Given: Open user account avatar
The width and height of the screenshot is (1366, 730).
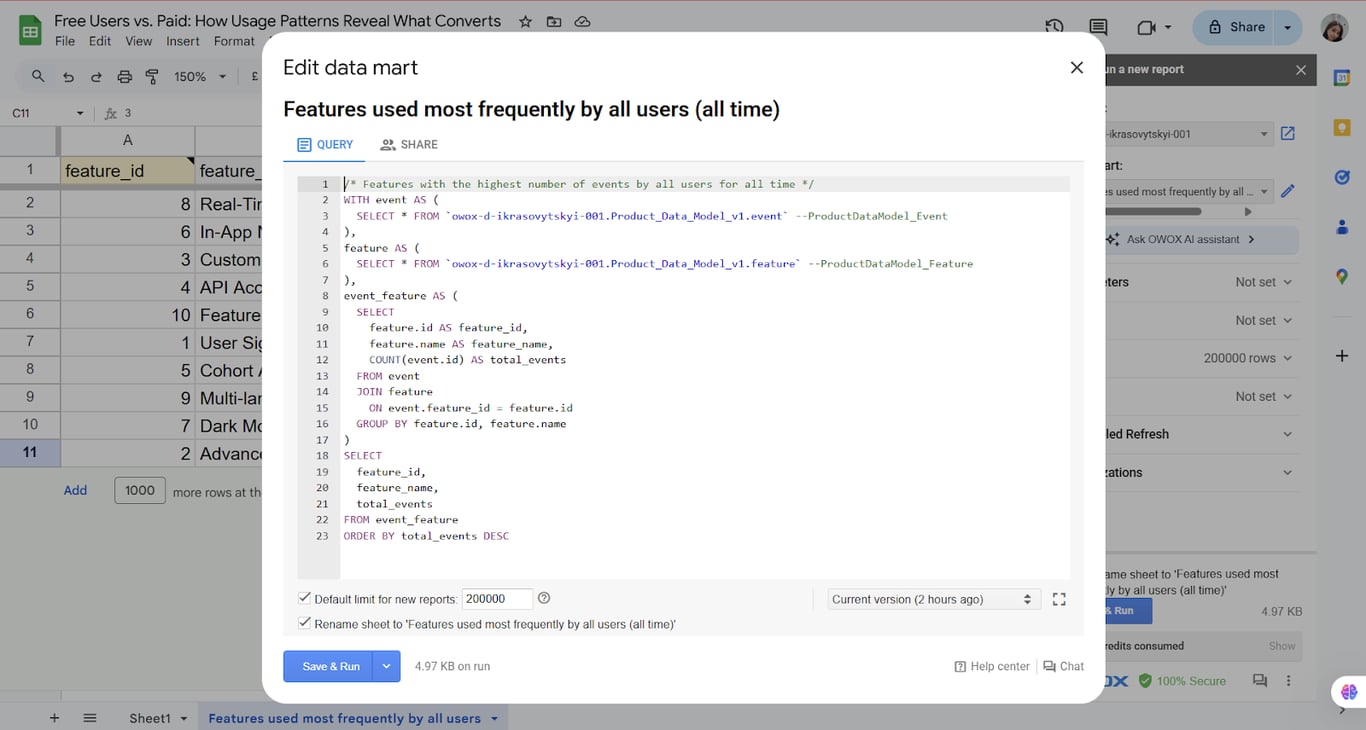Looking at the screenshot, I should pyautogui.click(x=1334, y=28).
